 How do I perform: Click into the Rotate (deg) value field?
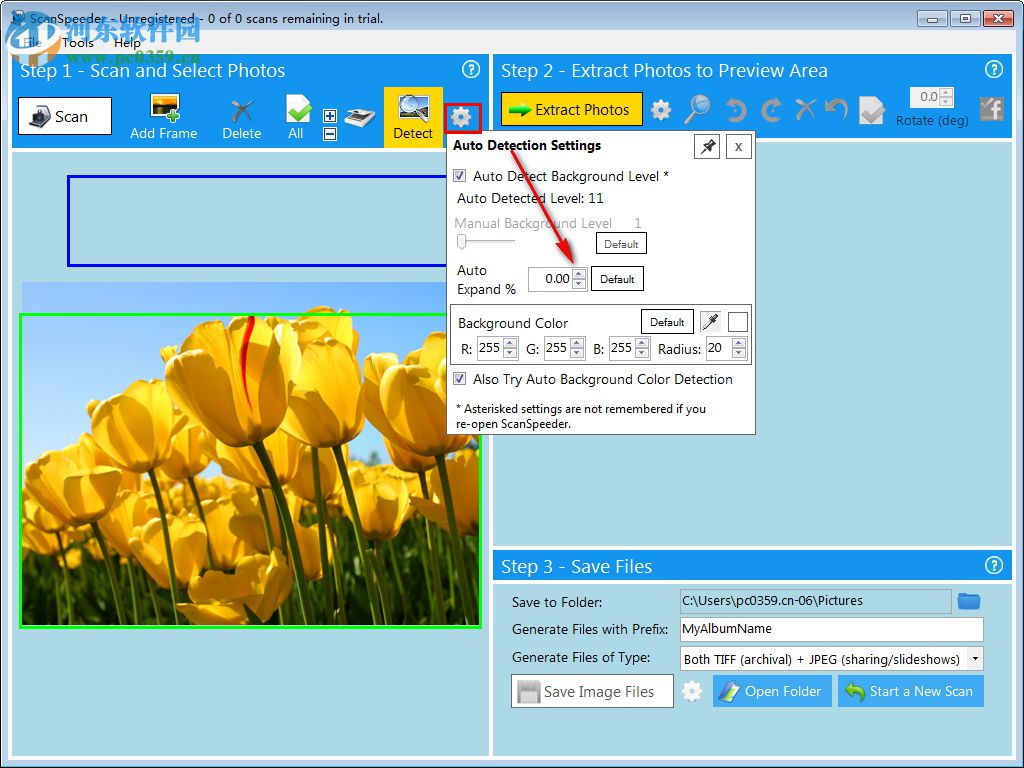[925, 97]
